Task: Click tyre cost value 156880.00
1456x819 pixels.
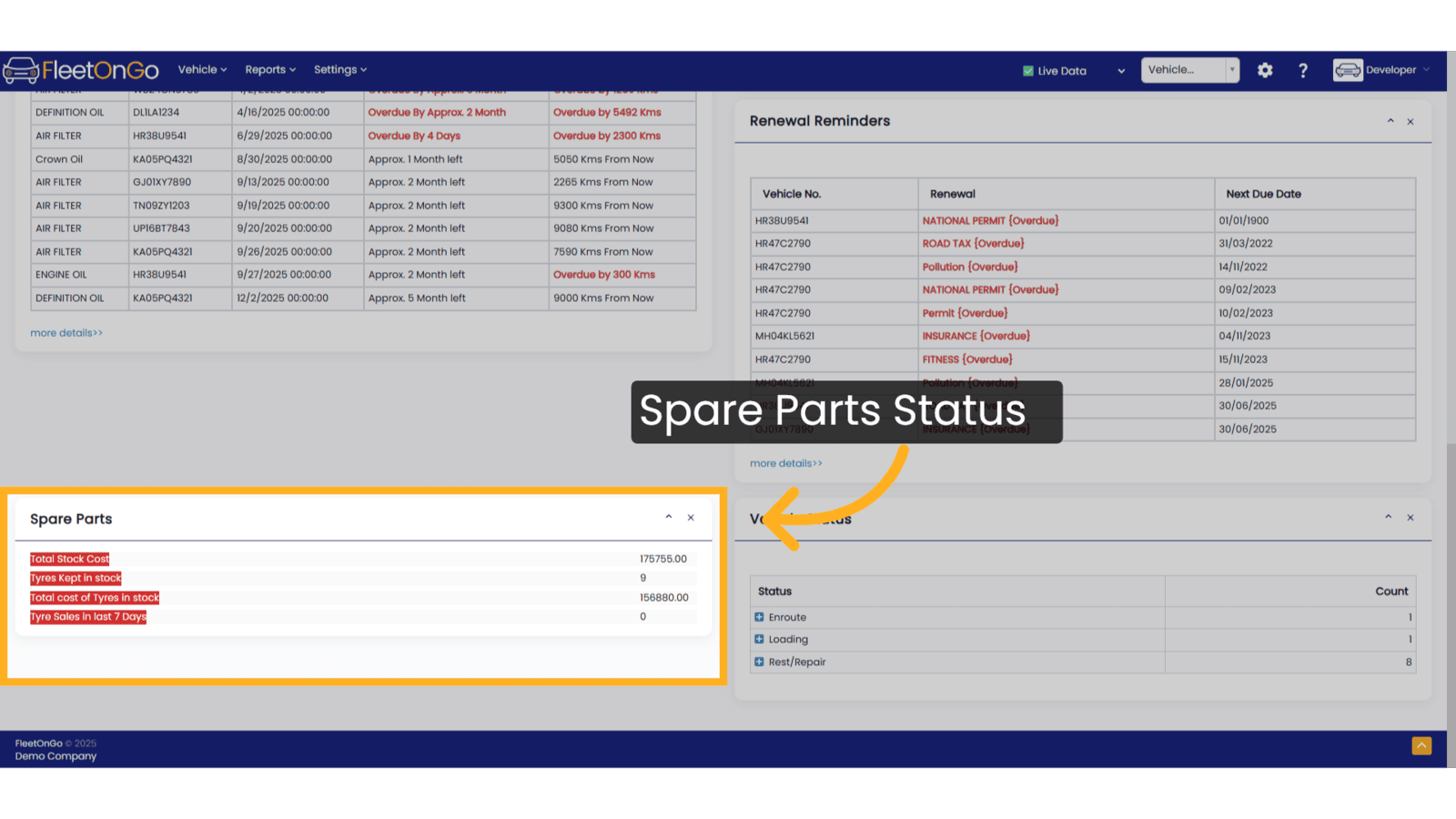Action: [x=664, y=598]
